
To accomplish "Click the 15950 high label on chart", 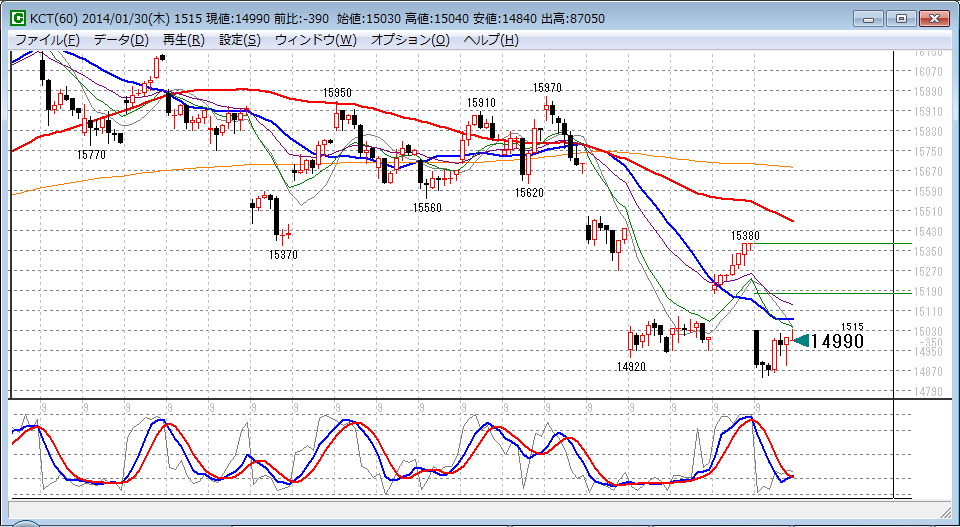I will click(337, 92).
